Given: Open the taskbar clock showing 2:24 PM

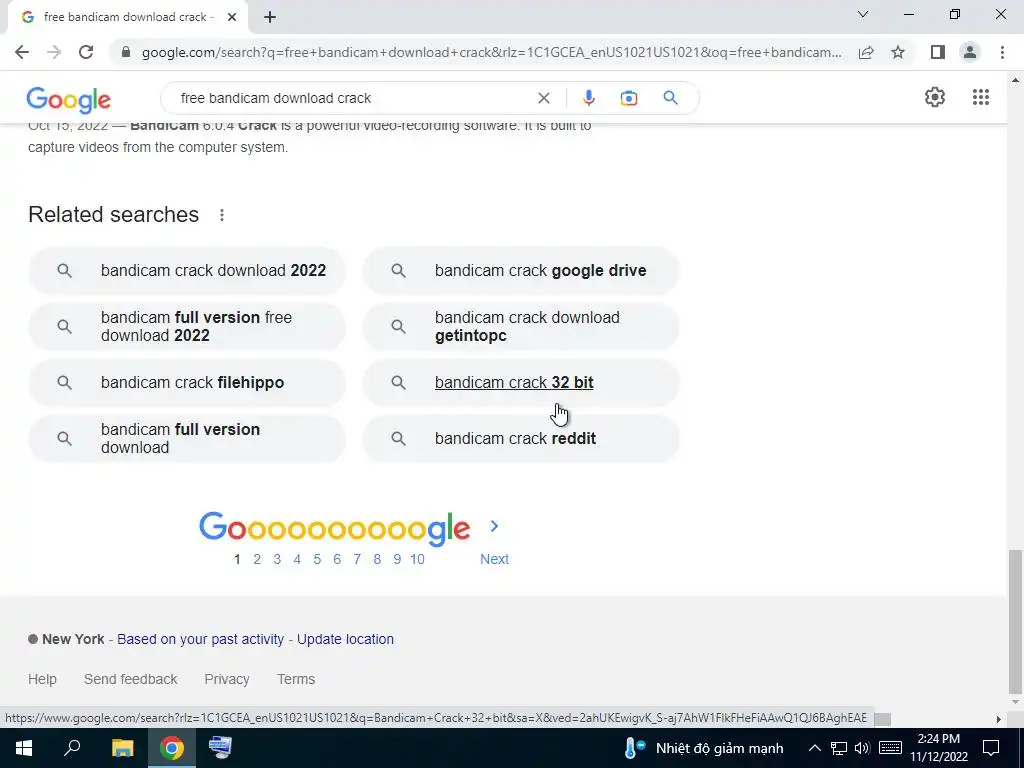Looking at the screenshot, I should pos(938,748).
